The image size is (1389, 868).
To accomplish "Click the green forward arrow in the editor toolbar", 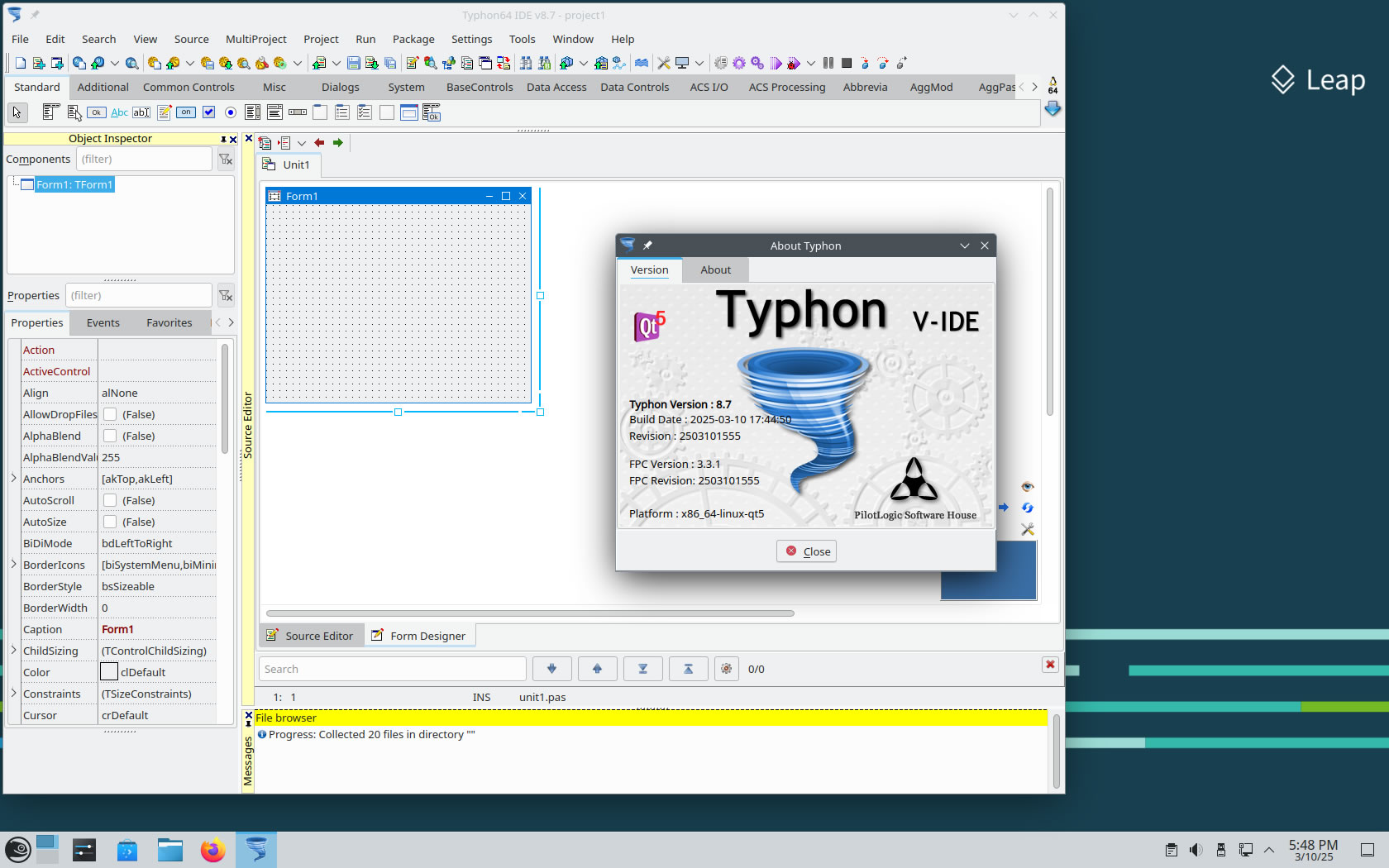I will (x=337, y=143).
